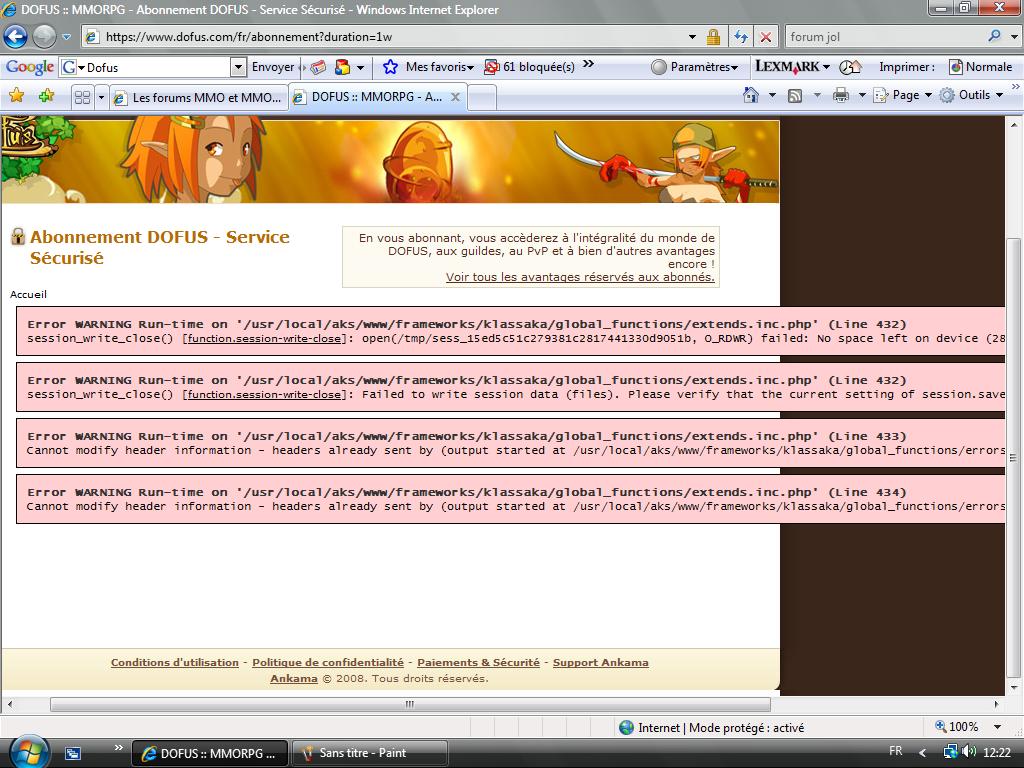The width and height of the screenshot is (1024, 768).
Task: Select the 'DOFUS :: MMORPG - A...' tab
Action: point(377,97)
